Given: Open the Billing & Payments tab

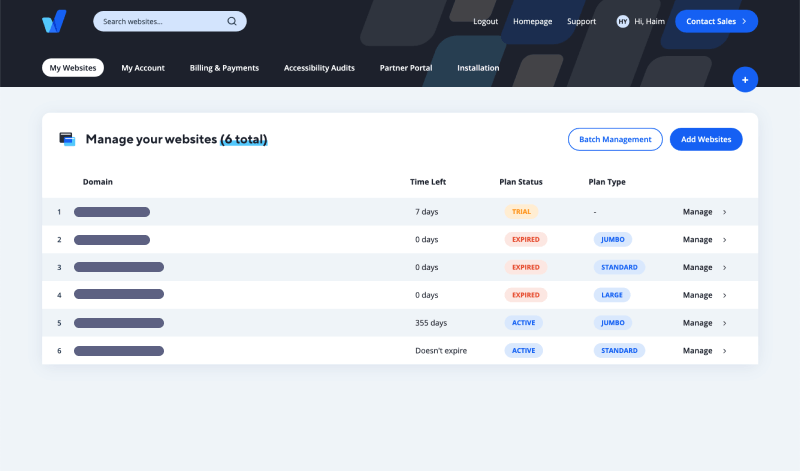Looking at the screenshot, I should 224,68.
